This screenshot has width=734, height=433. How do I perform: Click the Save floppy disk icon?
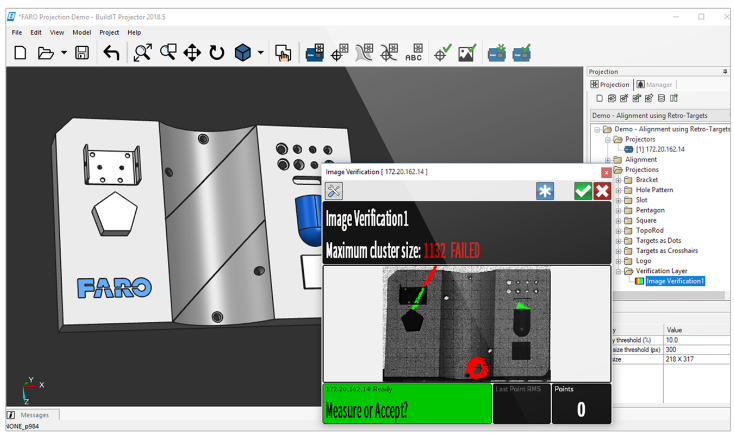[82, 53]
